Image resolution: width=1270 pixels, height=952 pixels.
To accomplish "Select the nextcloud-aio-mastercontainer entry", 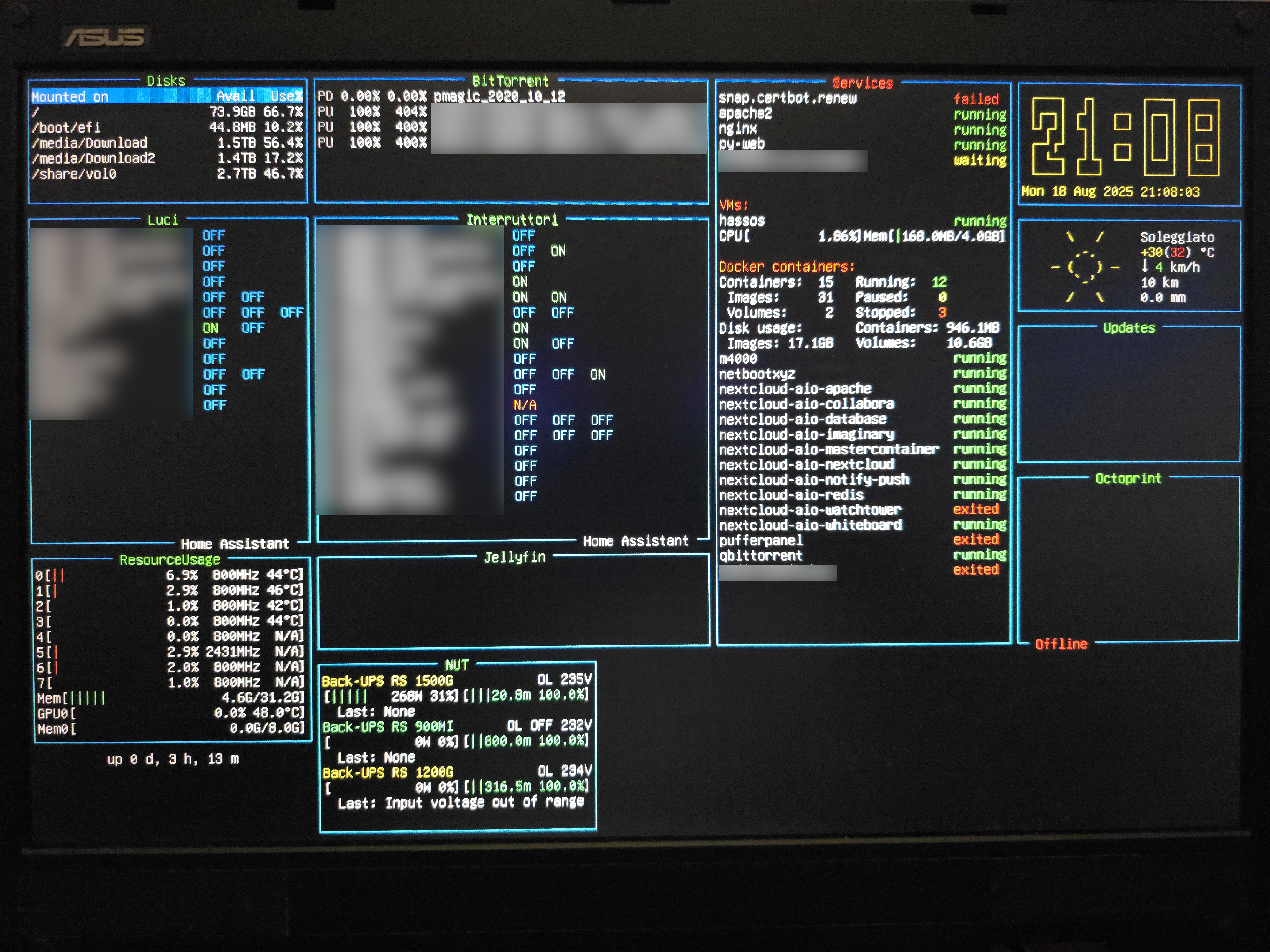I will click(x=862, y=449).
